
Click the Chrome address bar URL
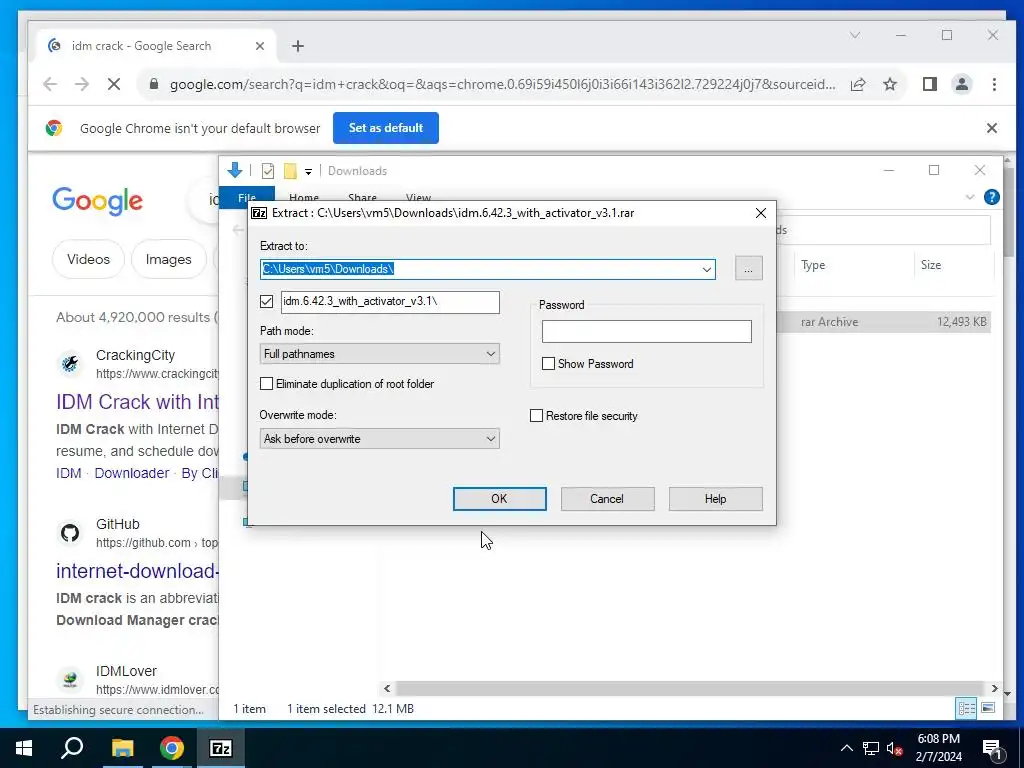click(502, 84)
